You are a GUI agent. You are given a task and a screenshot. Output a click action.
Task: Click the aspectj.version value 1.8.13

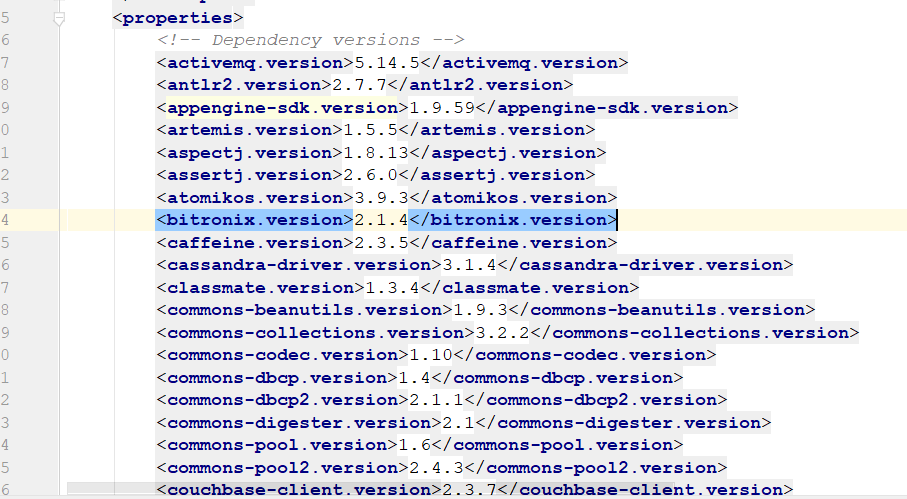tap(376, 153)
